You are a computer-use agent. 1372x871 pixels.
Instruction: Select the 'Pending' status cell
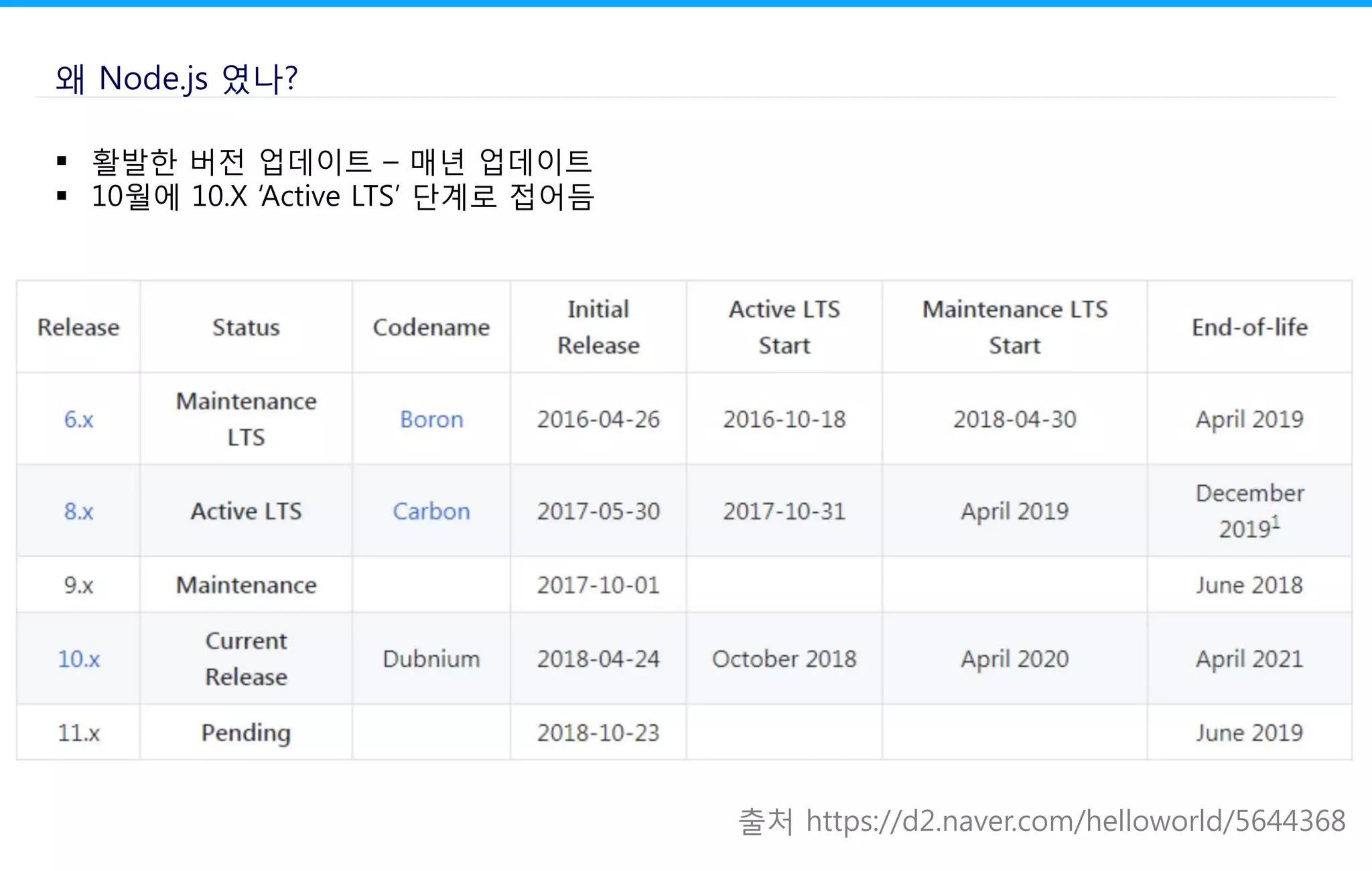tap(246, 732)
